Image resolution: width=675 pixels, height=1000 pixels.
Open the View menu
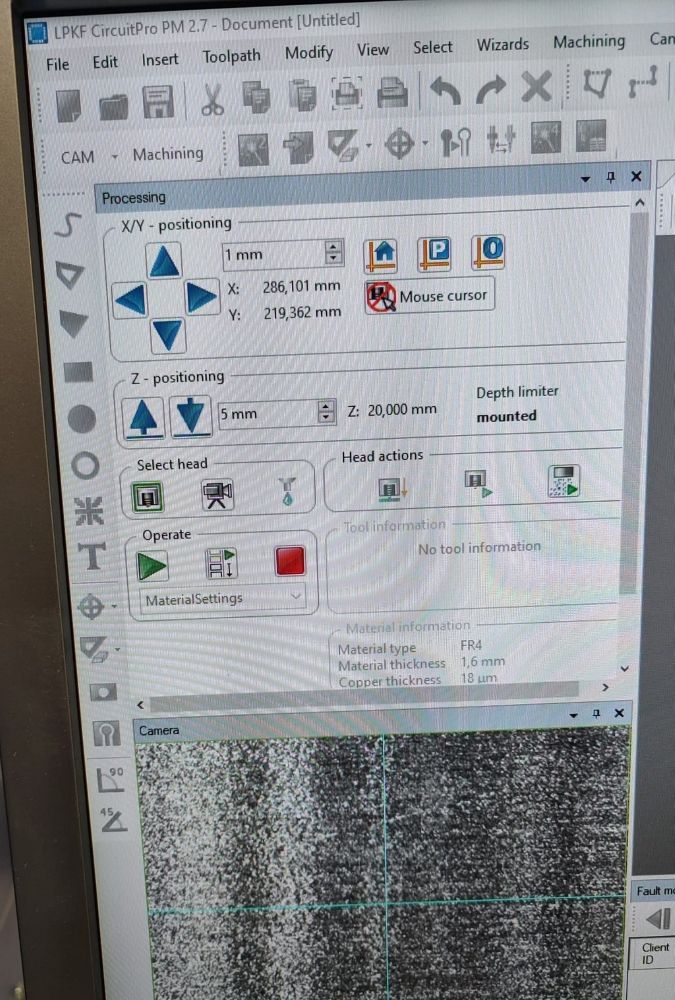(373, 49)
